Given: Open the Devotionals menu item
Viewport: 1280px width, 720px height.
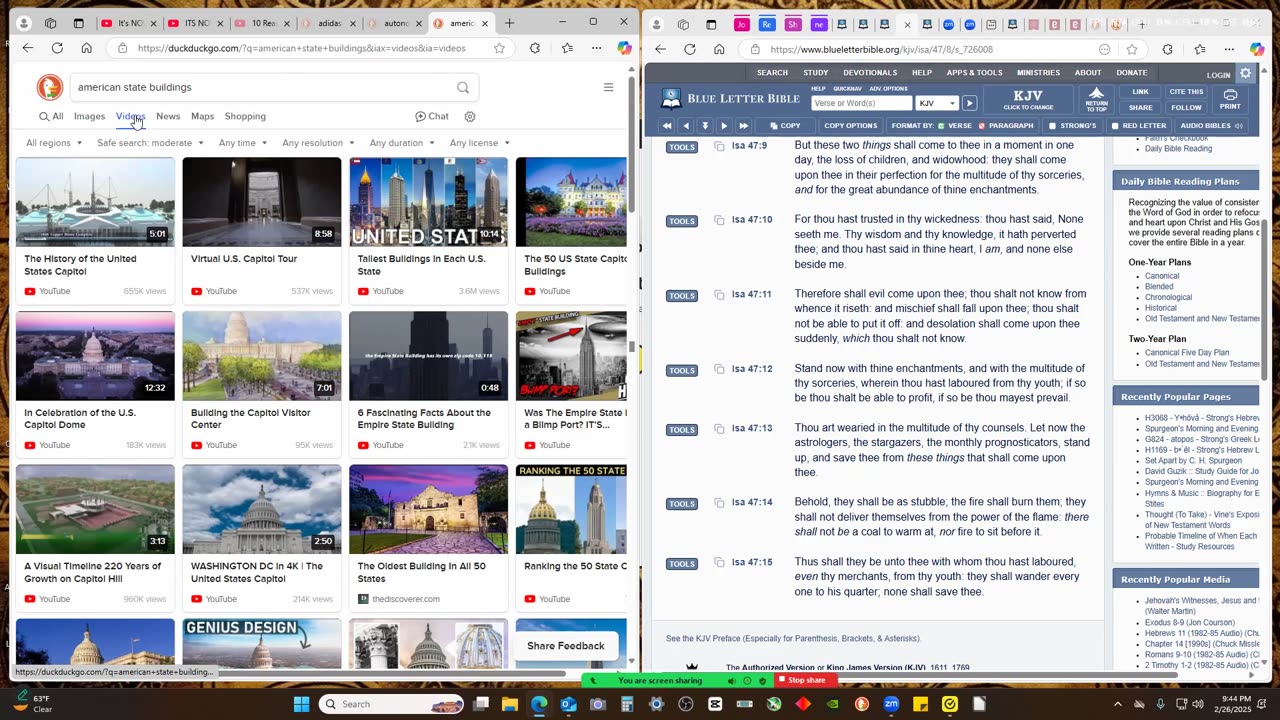Looking at the screenshot, I should 869,73.
